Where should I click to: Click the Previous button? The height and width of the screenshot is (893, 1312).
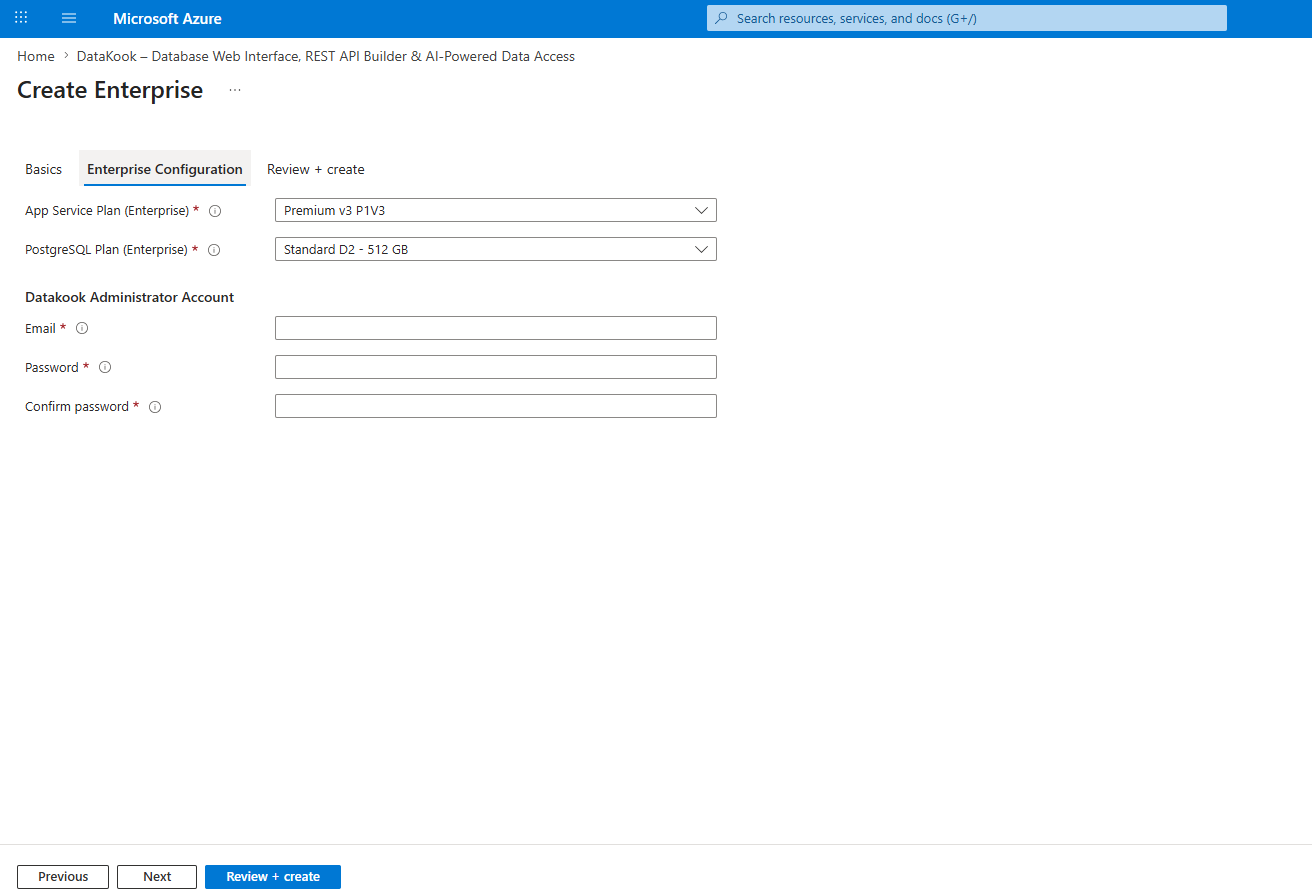pyautogui.click(x=63, y=877)
